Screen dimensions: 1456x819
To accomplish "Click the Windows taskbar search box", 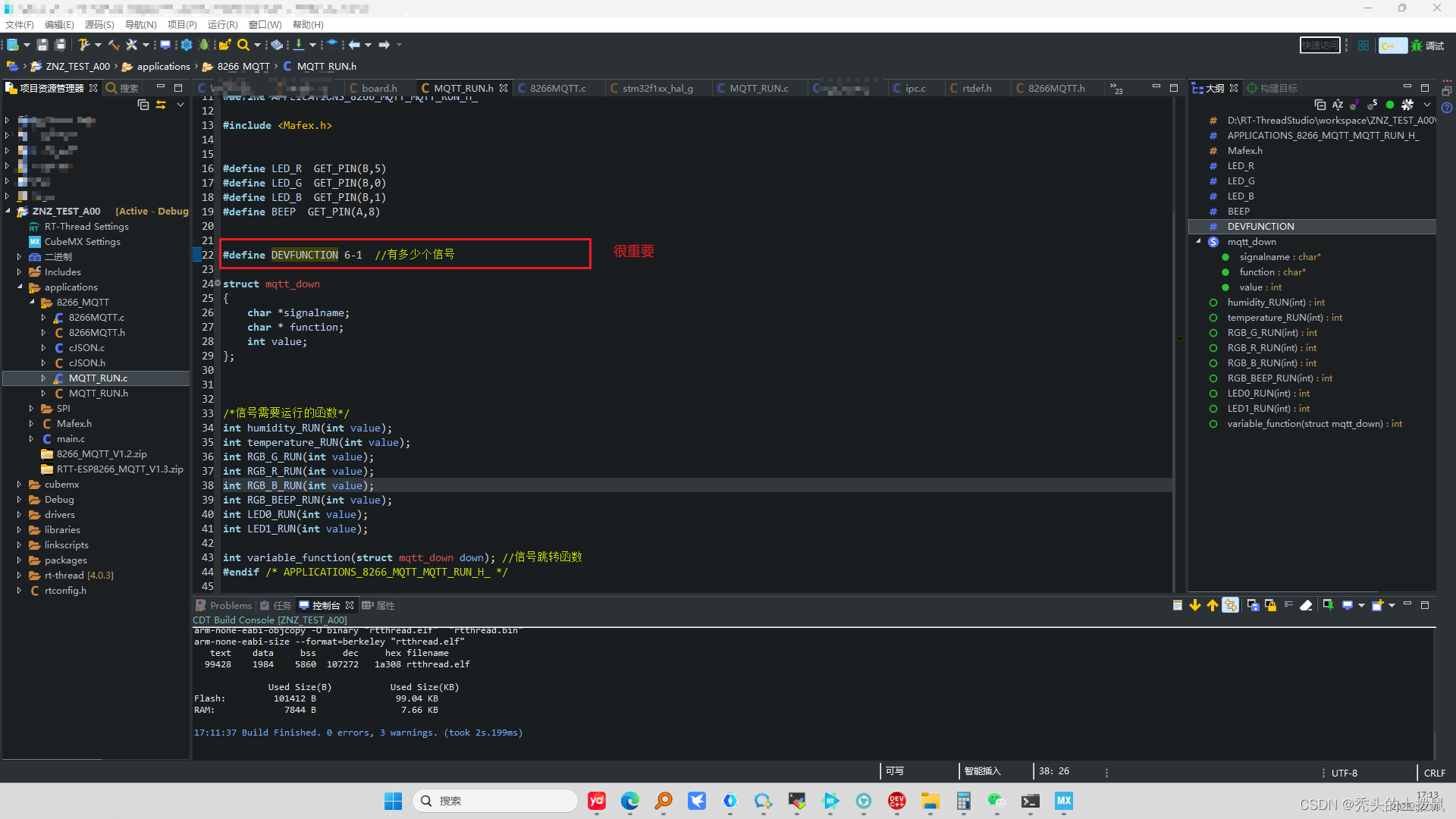I will [x=495, y=801].
